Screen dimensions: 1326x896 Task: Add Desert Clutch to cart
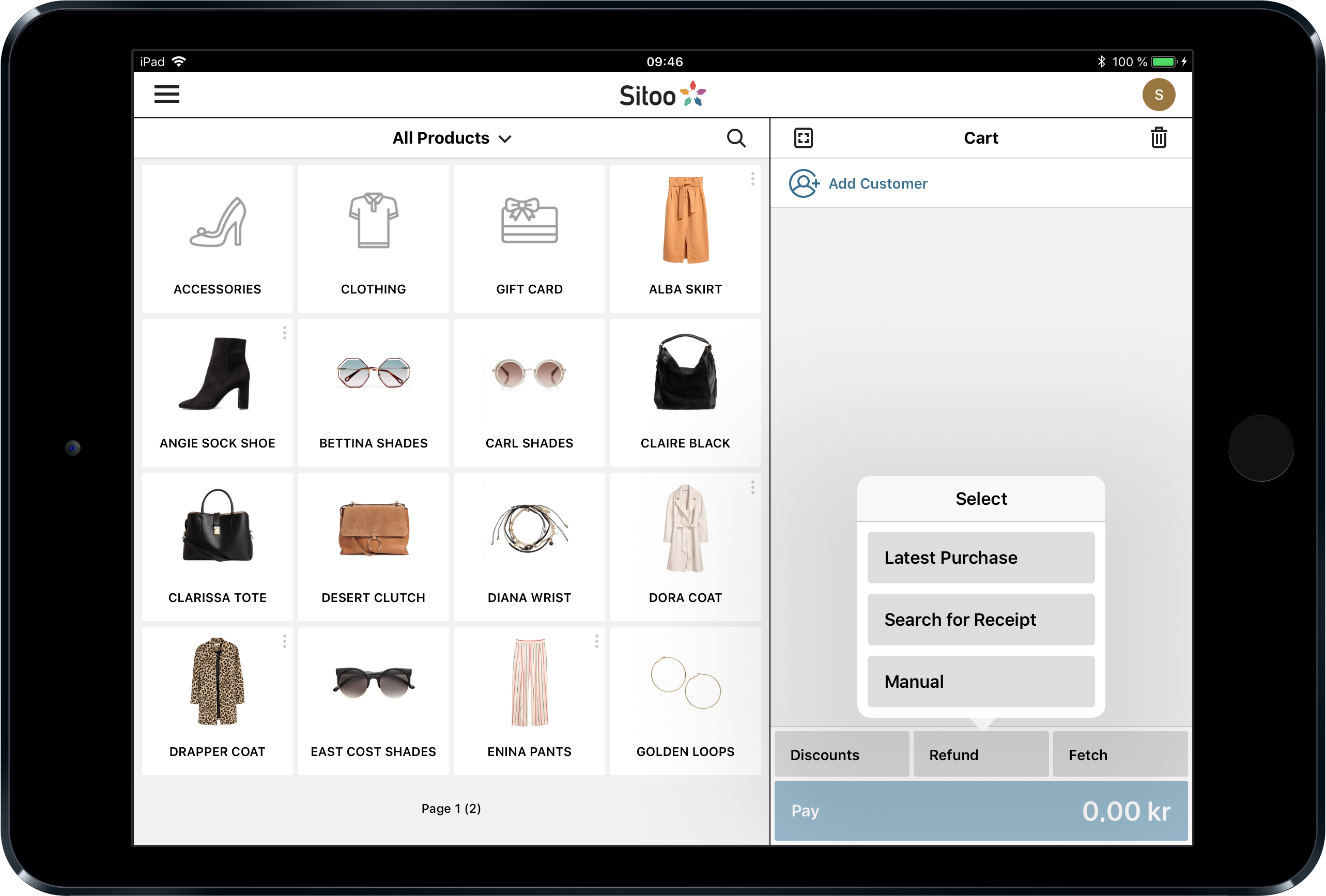pyautogui.click(x=373, y=547)
